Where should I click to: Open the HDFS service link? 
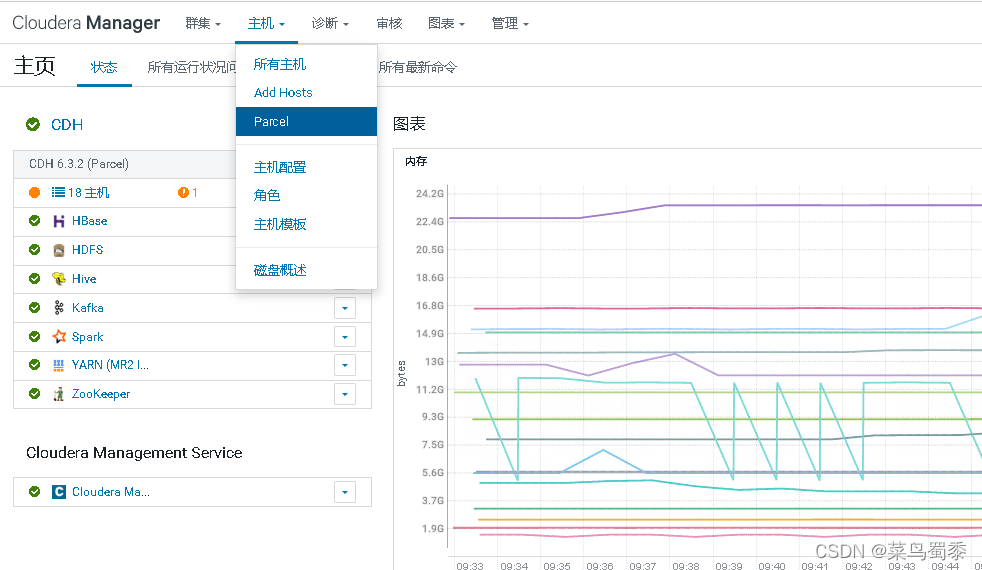pos(88,250)
